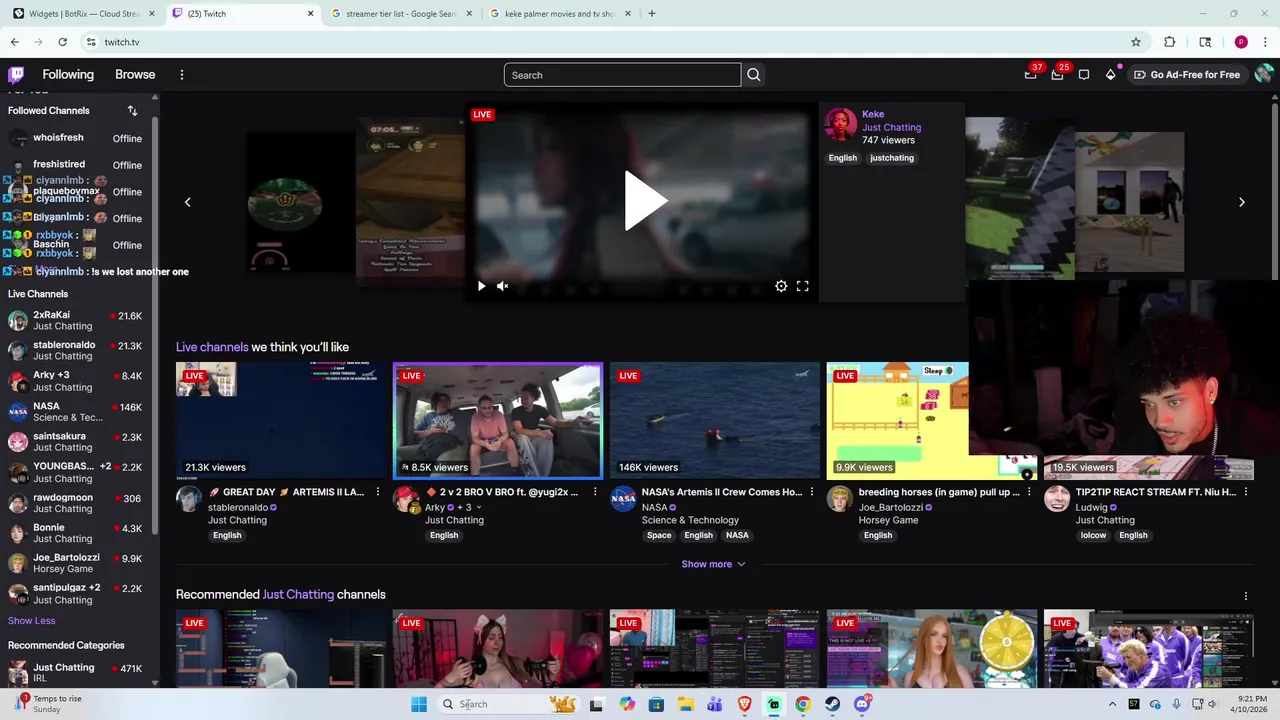Viewport: 1280px width, 720px height.
Task: Open Windows Start menu
Action: 419,704
